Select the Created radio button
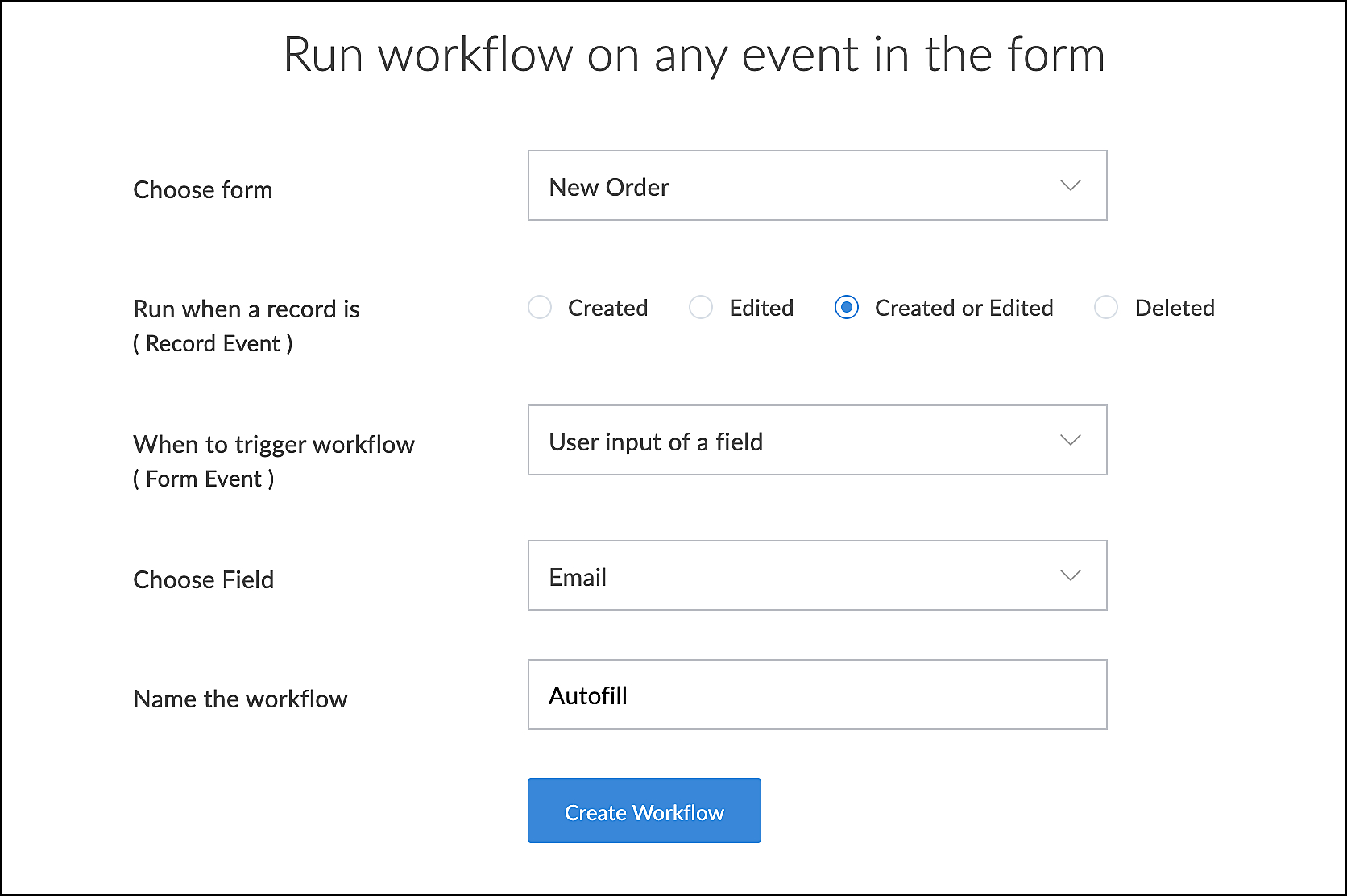This screenshot has width=1347, height=896. 540,308
